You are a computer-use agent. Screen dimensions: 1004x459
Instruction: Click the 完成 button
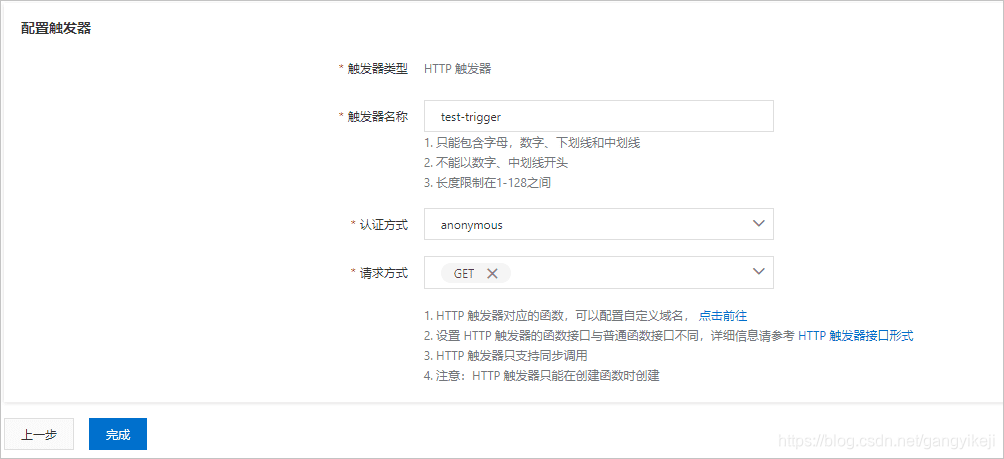point(118,435)
